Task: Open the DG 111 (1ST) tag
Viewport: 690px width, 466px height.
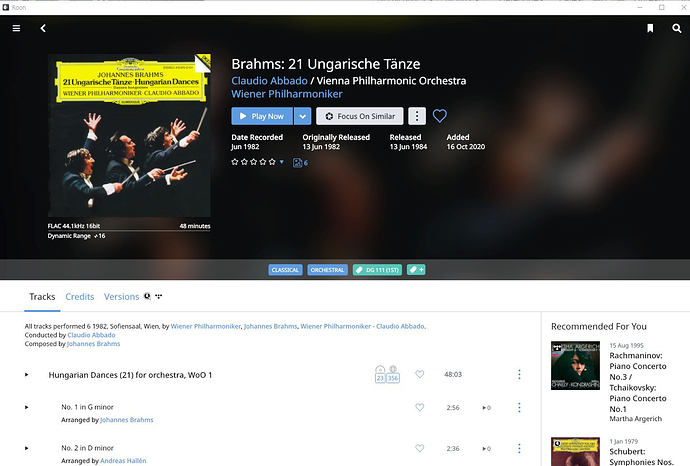Action: click(378, 270)
